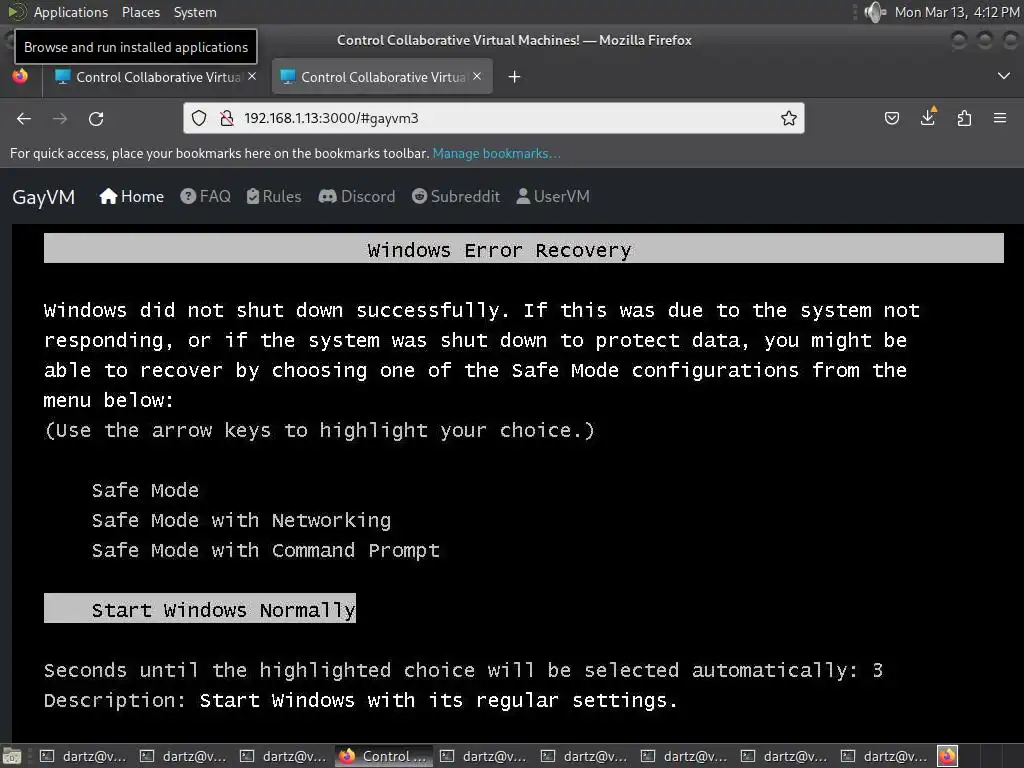Click the Description: Start Windows with its regular settings line

(361, 701)
